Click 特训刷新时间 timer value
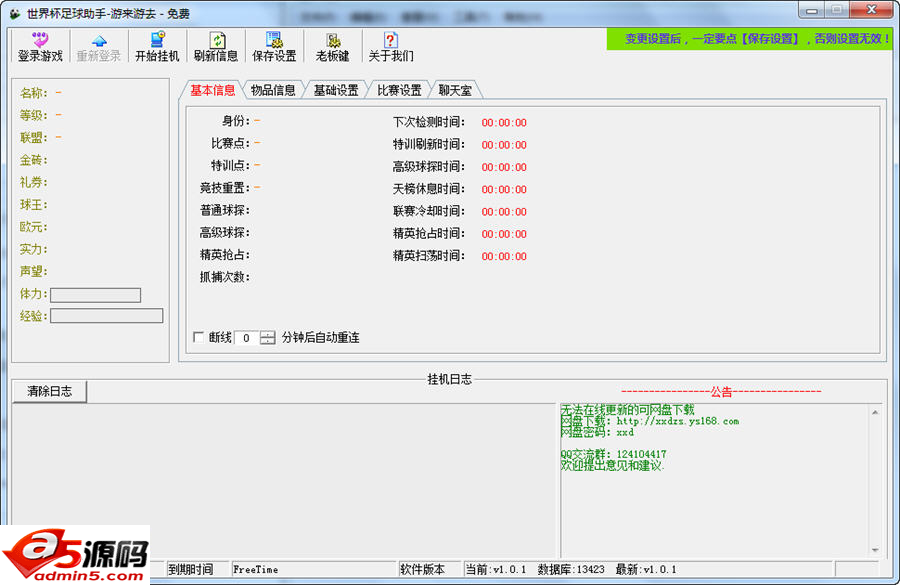Viewport: 900px width, 585px height. point(504,145)
